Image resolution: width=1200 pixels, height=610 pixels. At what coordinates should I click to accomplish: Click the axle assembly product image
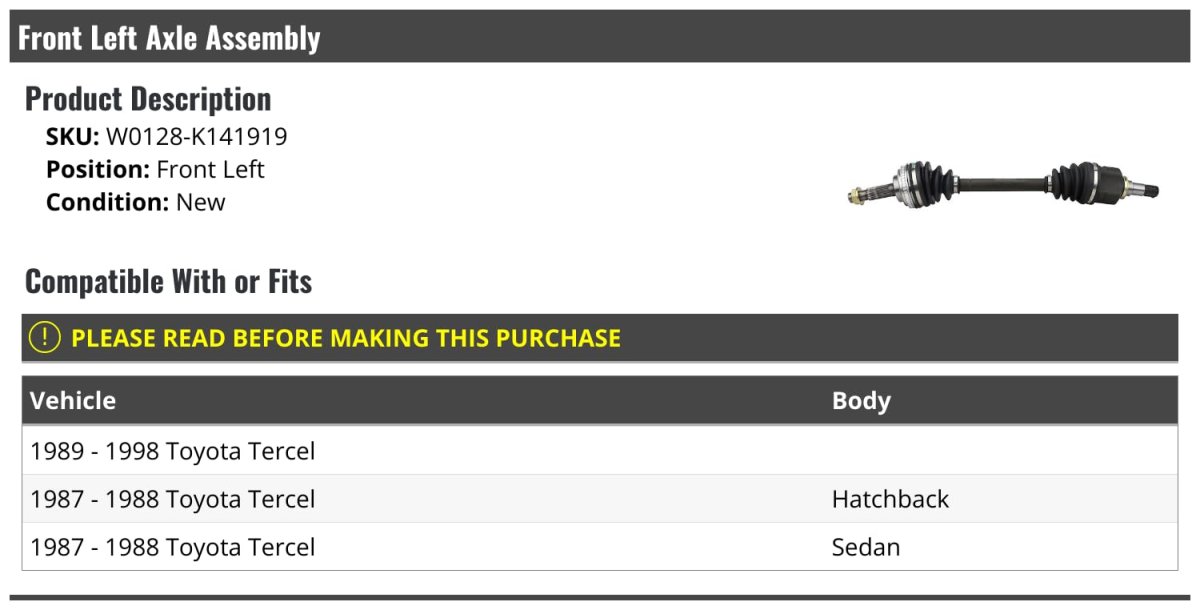1003,185
